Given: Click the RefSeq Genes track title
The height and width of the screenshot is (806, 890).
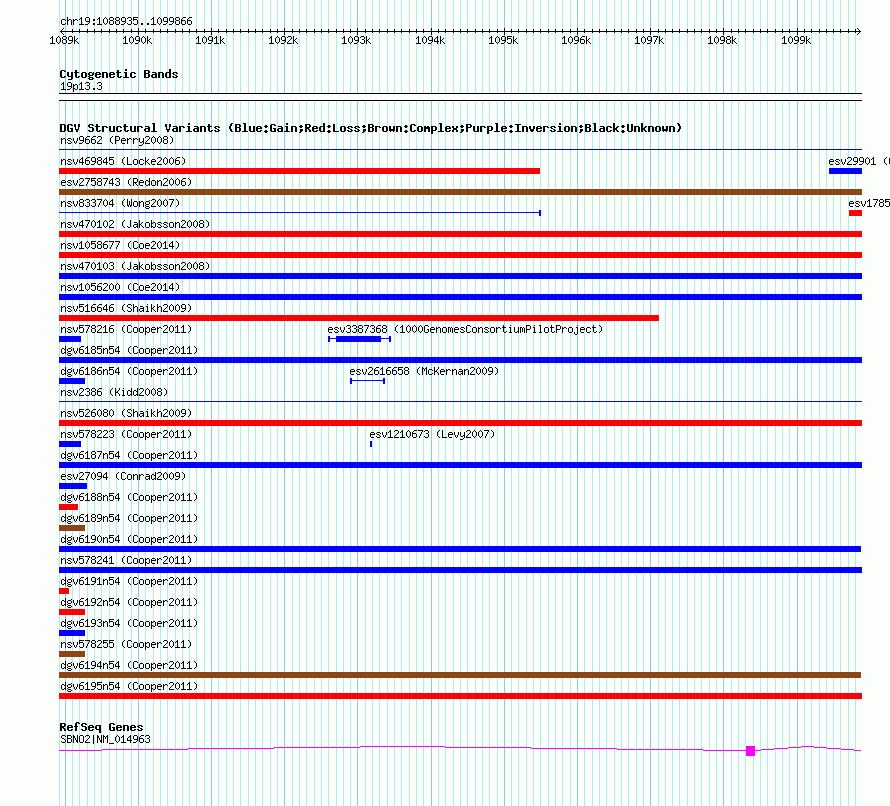Looking at the screenshot, I should 101,727.
